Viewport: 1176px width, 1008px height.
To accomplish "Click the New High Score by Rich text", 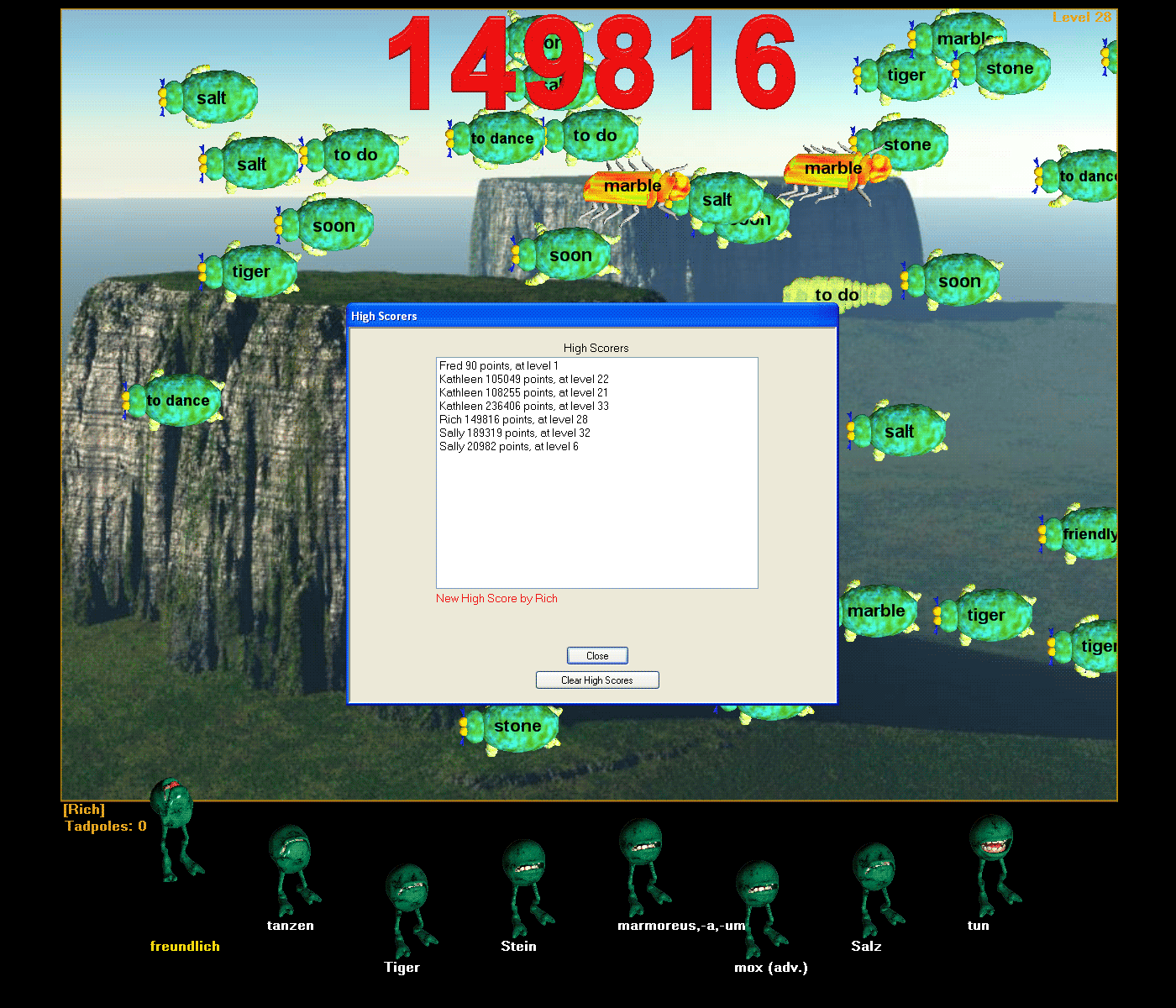I will (x=496, y=598).
